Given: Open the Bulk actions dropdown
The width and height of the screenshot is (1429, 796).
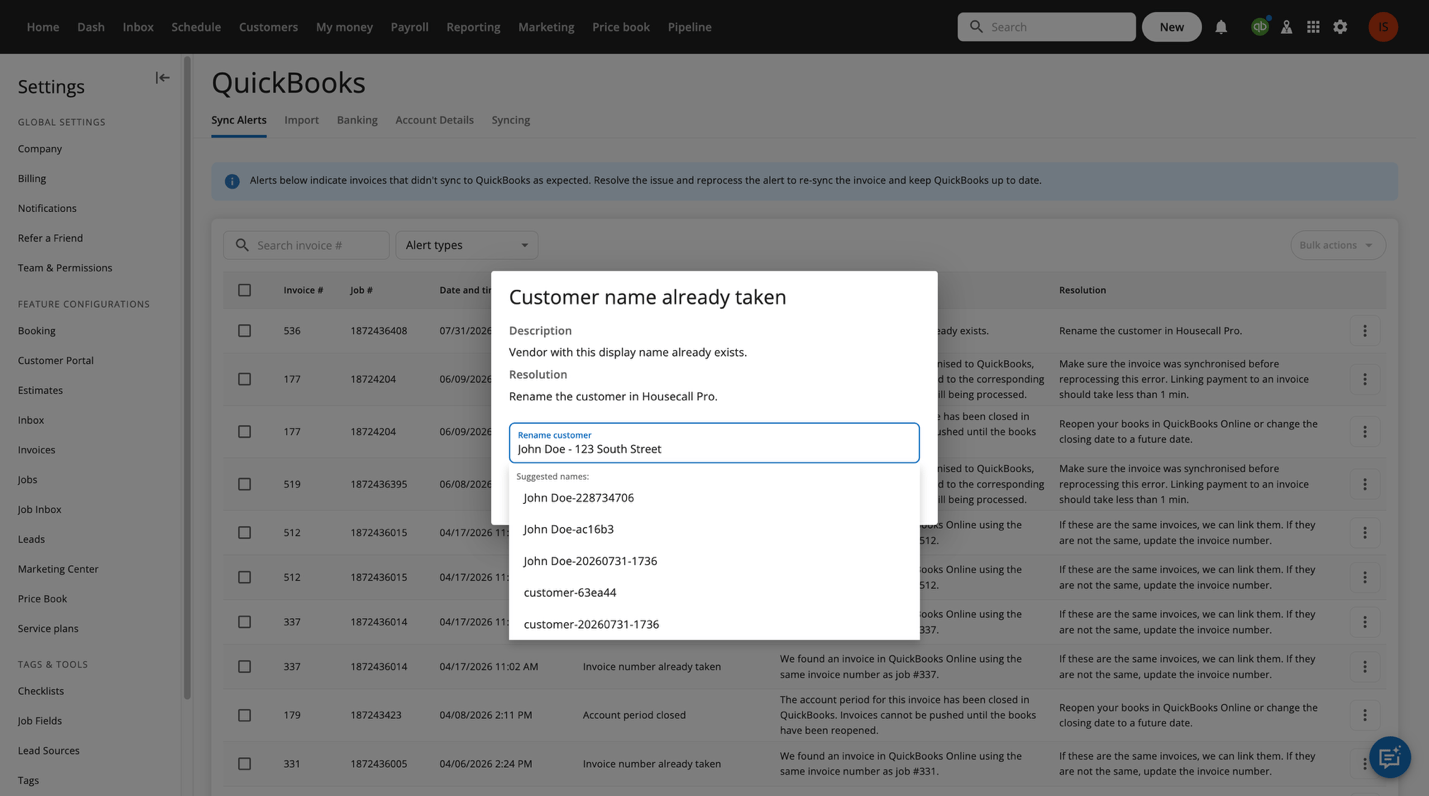Looking at the screenshot, I should pos(1337,245).
